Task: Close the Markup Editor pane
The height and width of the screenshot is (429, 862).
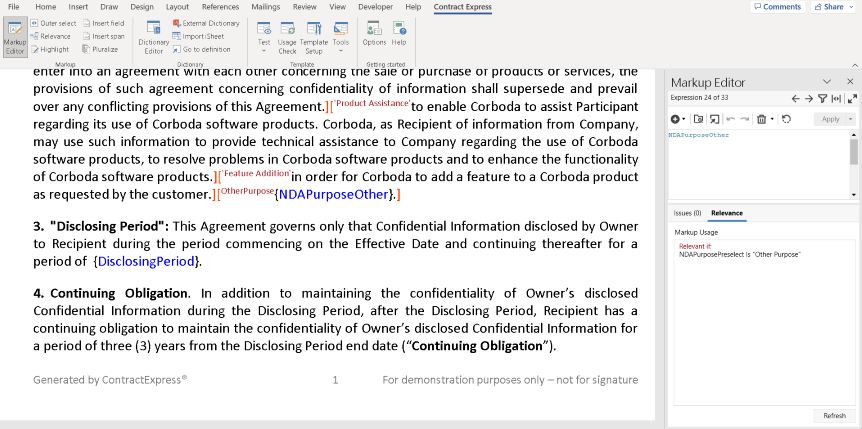Action: point(850,82)
